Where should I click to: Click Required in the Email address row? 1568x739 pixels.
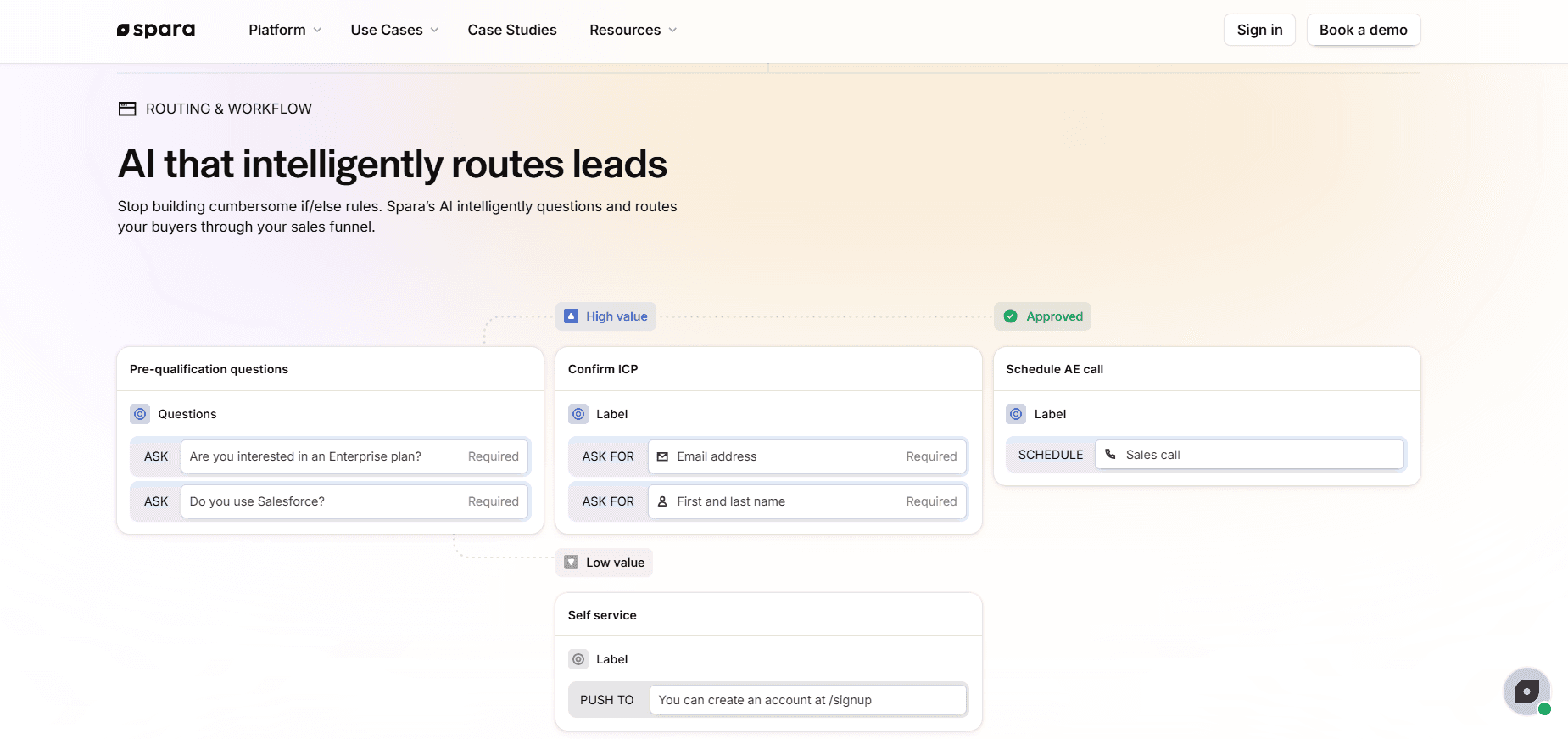tap(931, 456)
